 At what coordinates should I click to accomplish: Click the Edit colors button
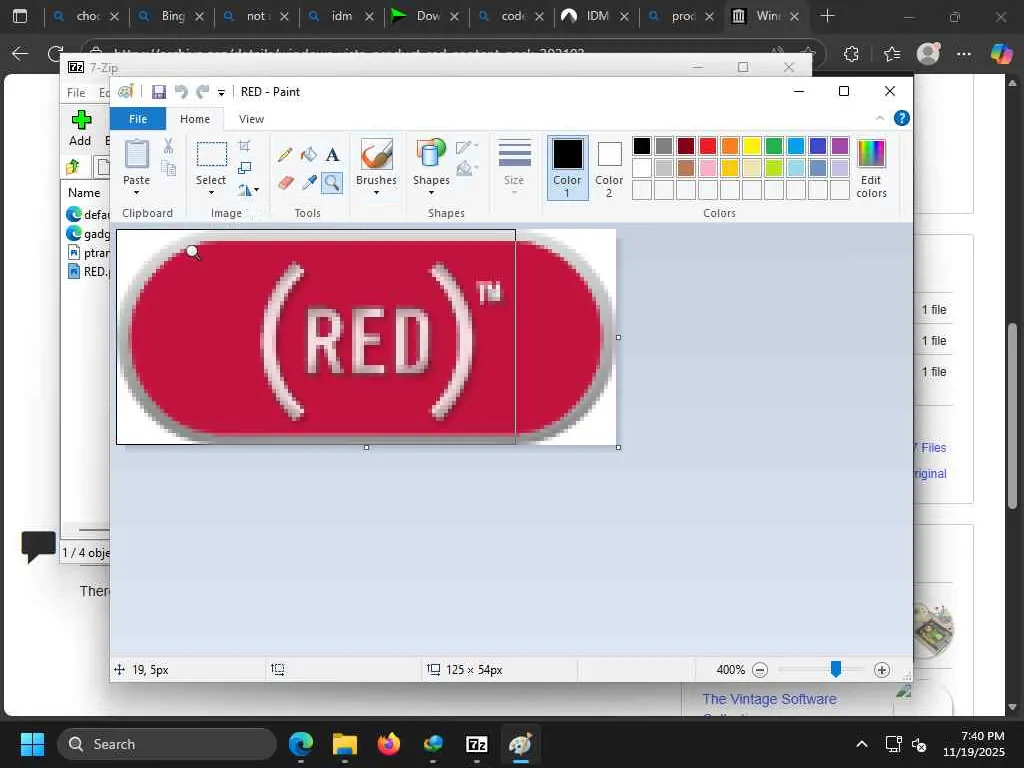click(x=871, y=167)
